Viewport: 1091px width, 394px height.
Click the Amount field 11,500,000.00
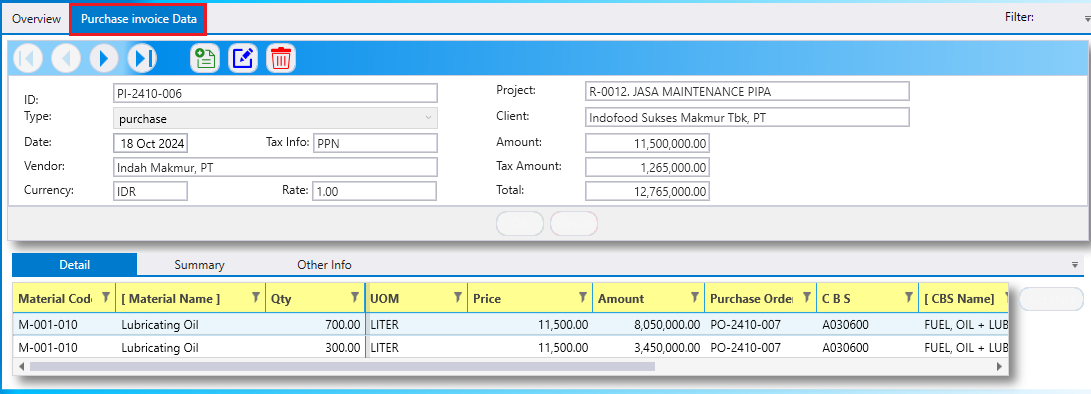pos(648,143)
